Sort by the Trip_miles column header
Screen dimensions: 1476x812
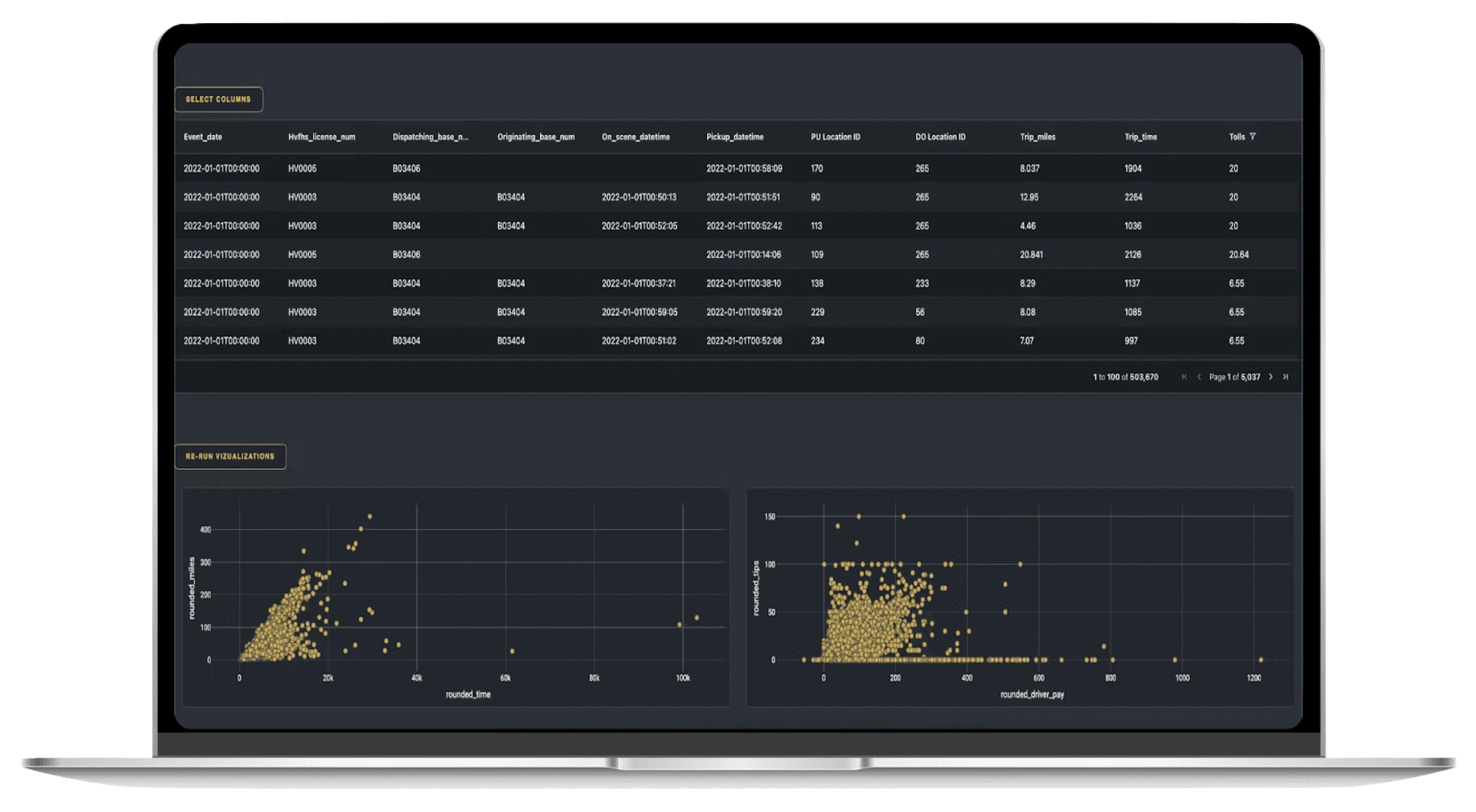(x=1037, y=137)
